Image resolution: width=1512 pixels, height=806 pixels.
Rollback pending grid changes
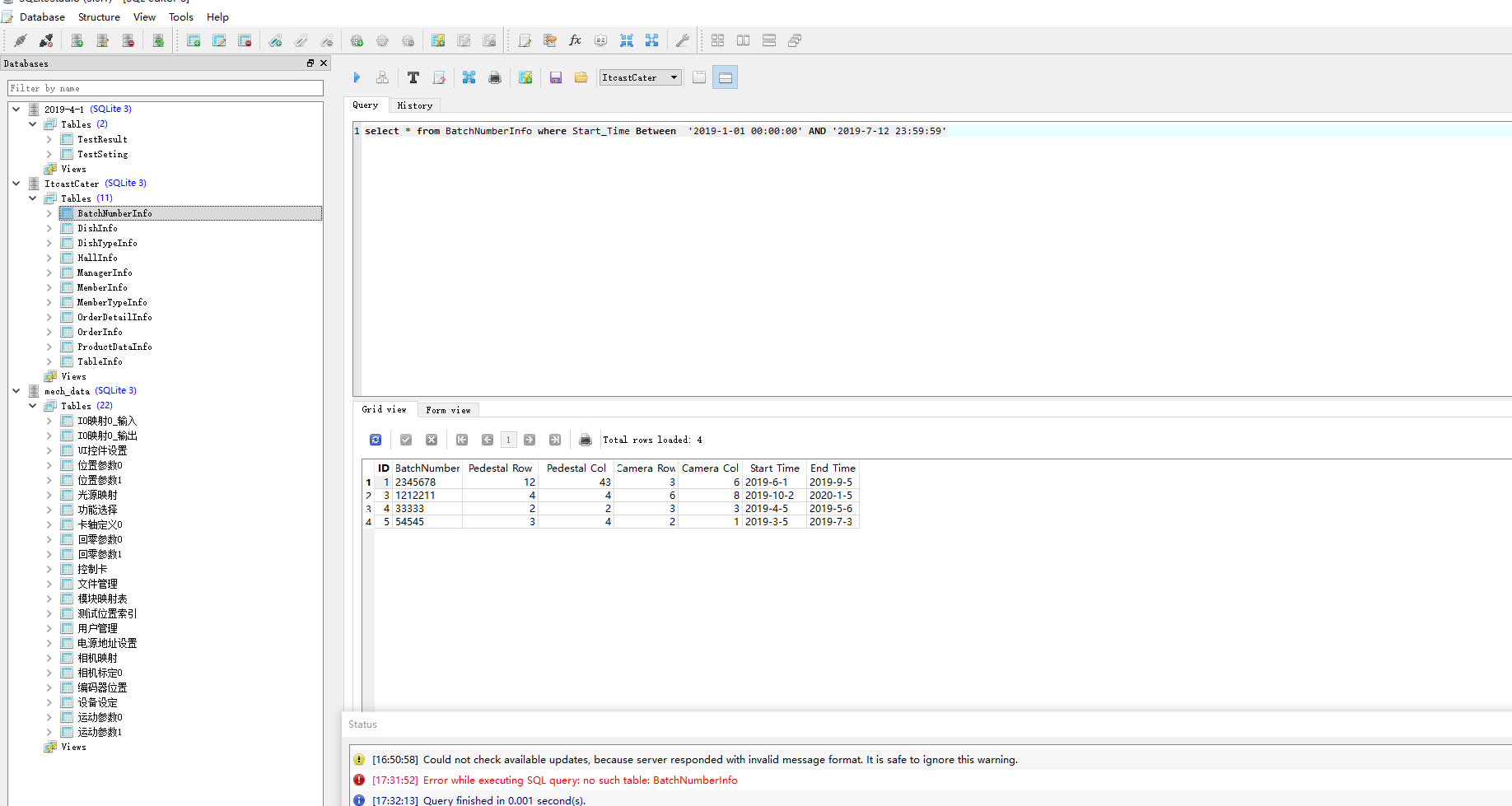[x=432, y=440]
